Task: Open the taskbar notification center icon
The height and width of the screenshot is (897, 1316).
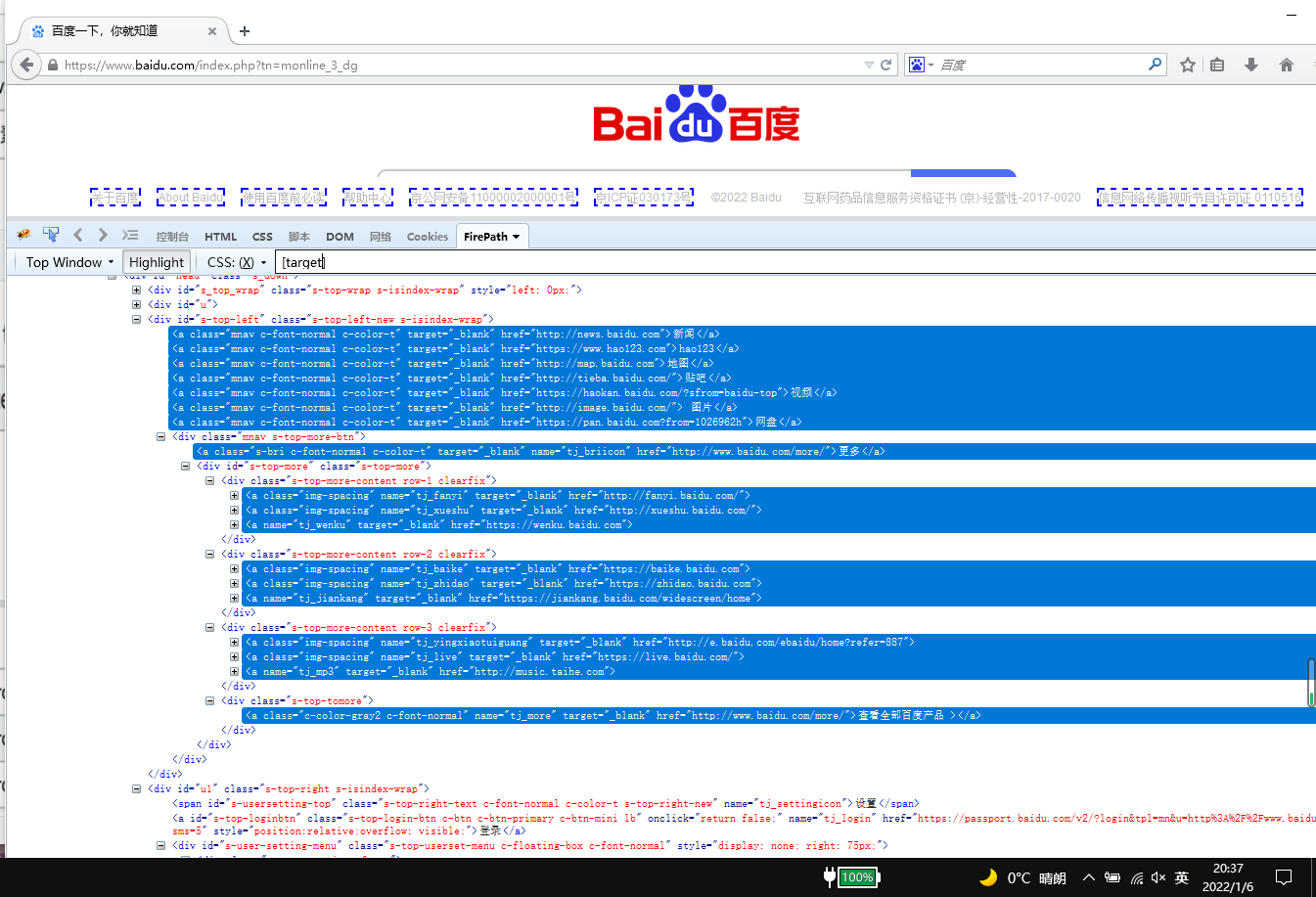Action: pos(1285,877)
